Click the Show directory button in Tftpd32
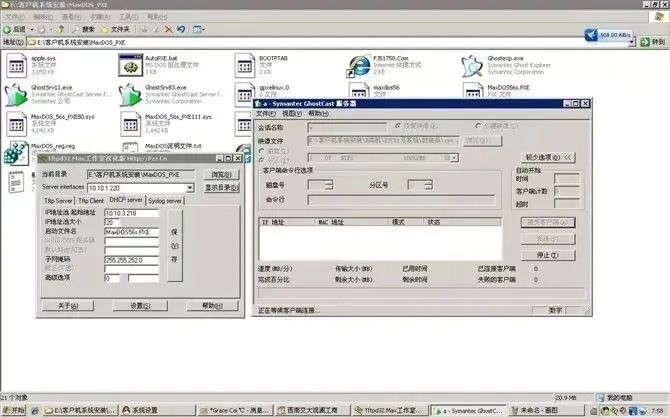Image resolution: width=670 pixels, height=418 pixels. (221, 188)
